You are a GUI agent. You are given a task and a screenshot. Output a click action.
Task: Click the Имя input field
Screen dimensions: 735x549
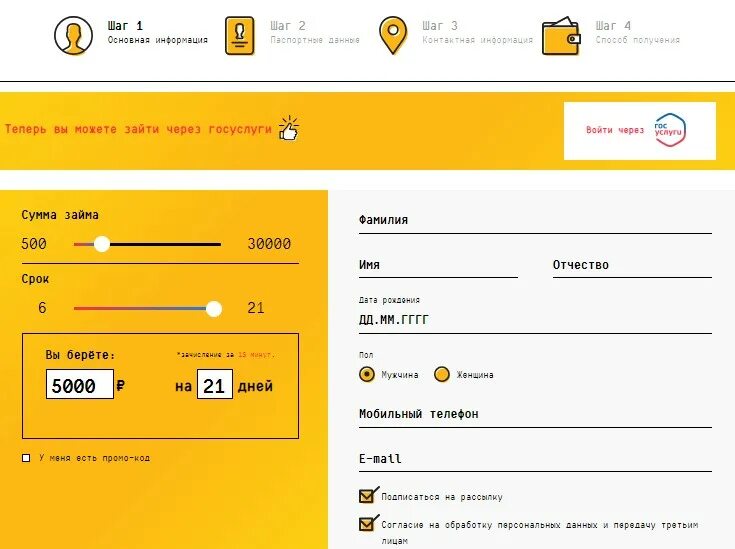coord(438,266)
